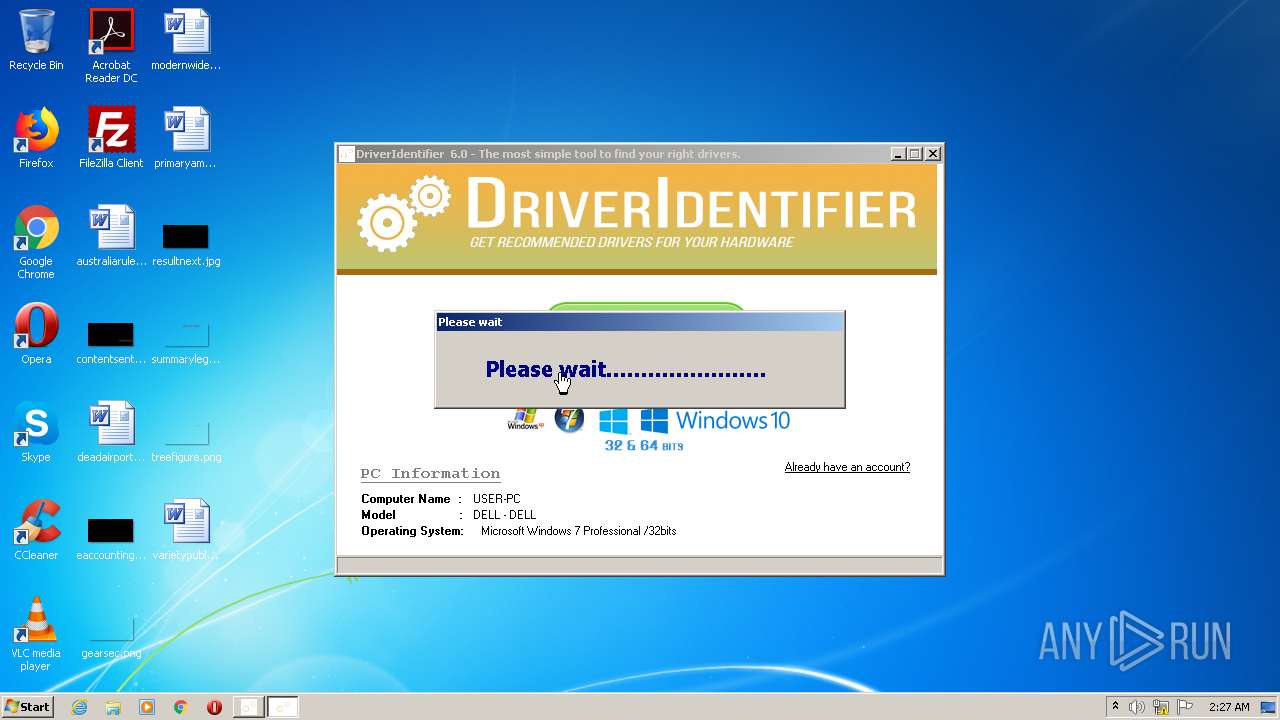Image resolution: width=1280 pixels, height=720 pixels.
Task: Switch to second DriverIdentifier taskbar button
Action: tap(282, 707)
